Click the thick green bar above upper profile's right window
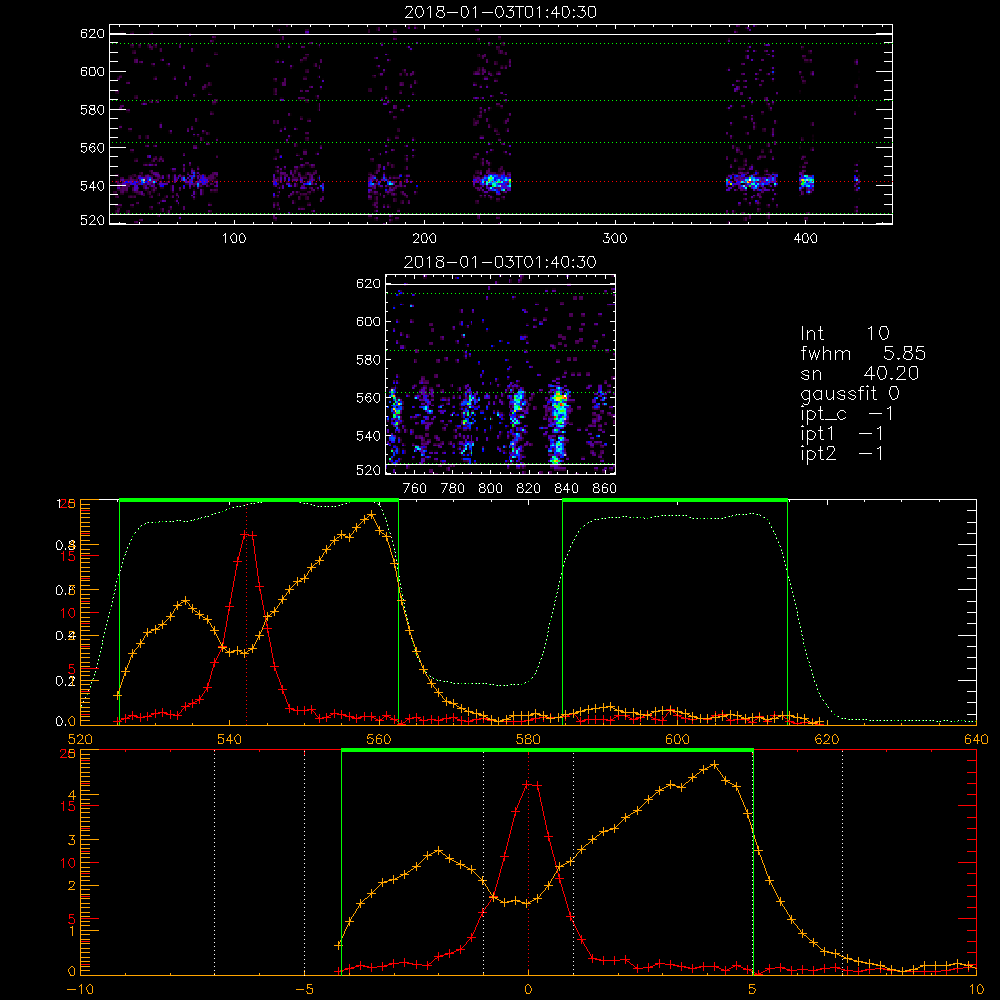This screenshot has height=1000, width=1000. (675, 500)
